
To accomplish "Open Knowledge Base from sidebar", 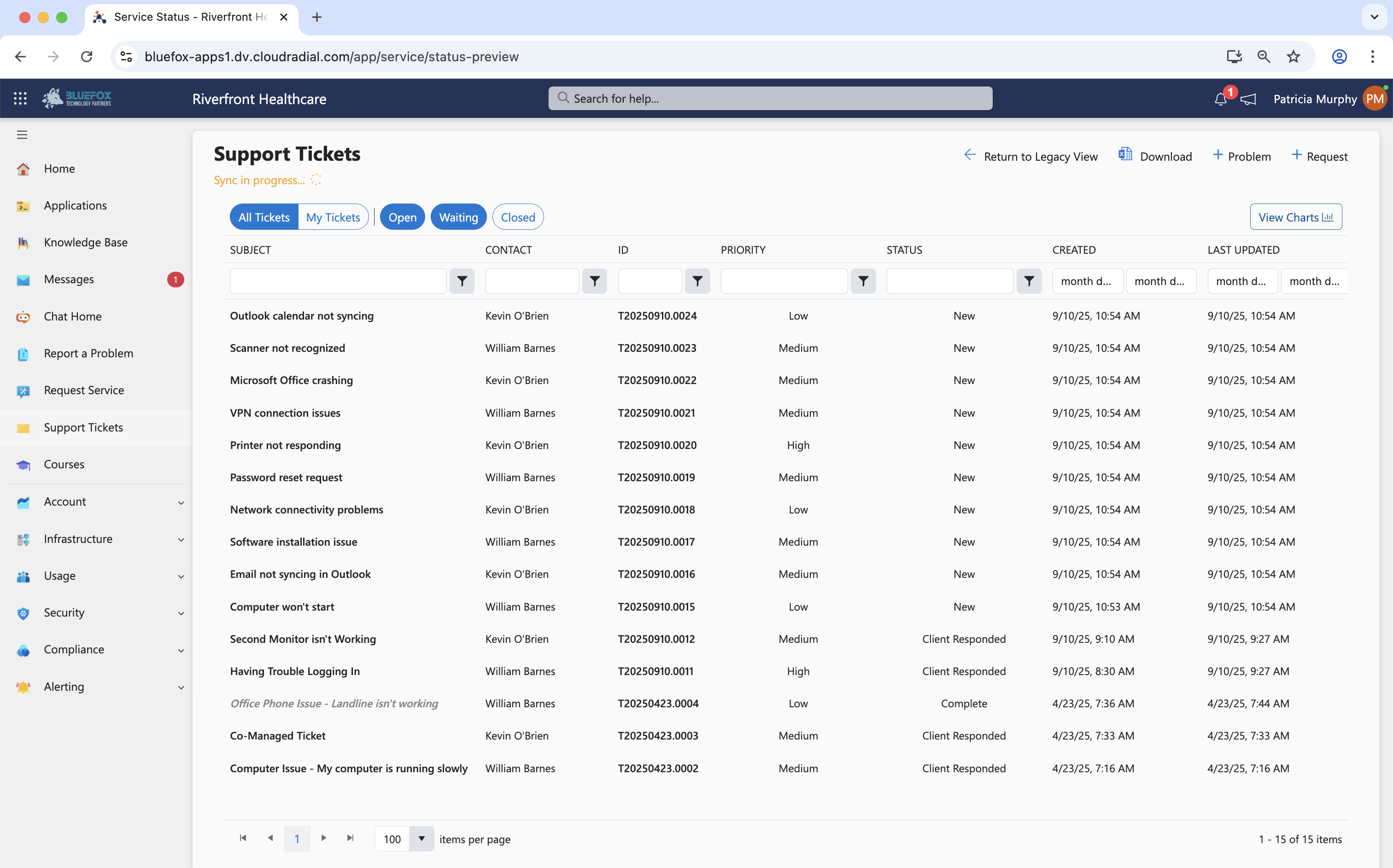I will 86,242.
